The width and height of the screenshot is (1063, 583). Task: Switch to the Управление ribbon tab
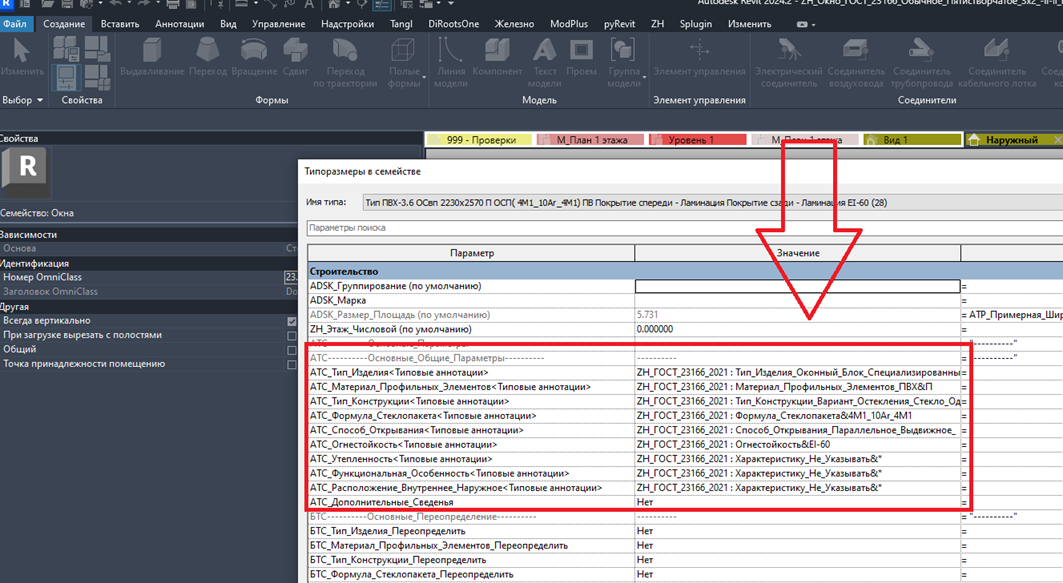coord(278,24)
